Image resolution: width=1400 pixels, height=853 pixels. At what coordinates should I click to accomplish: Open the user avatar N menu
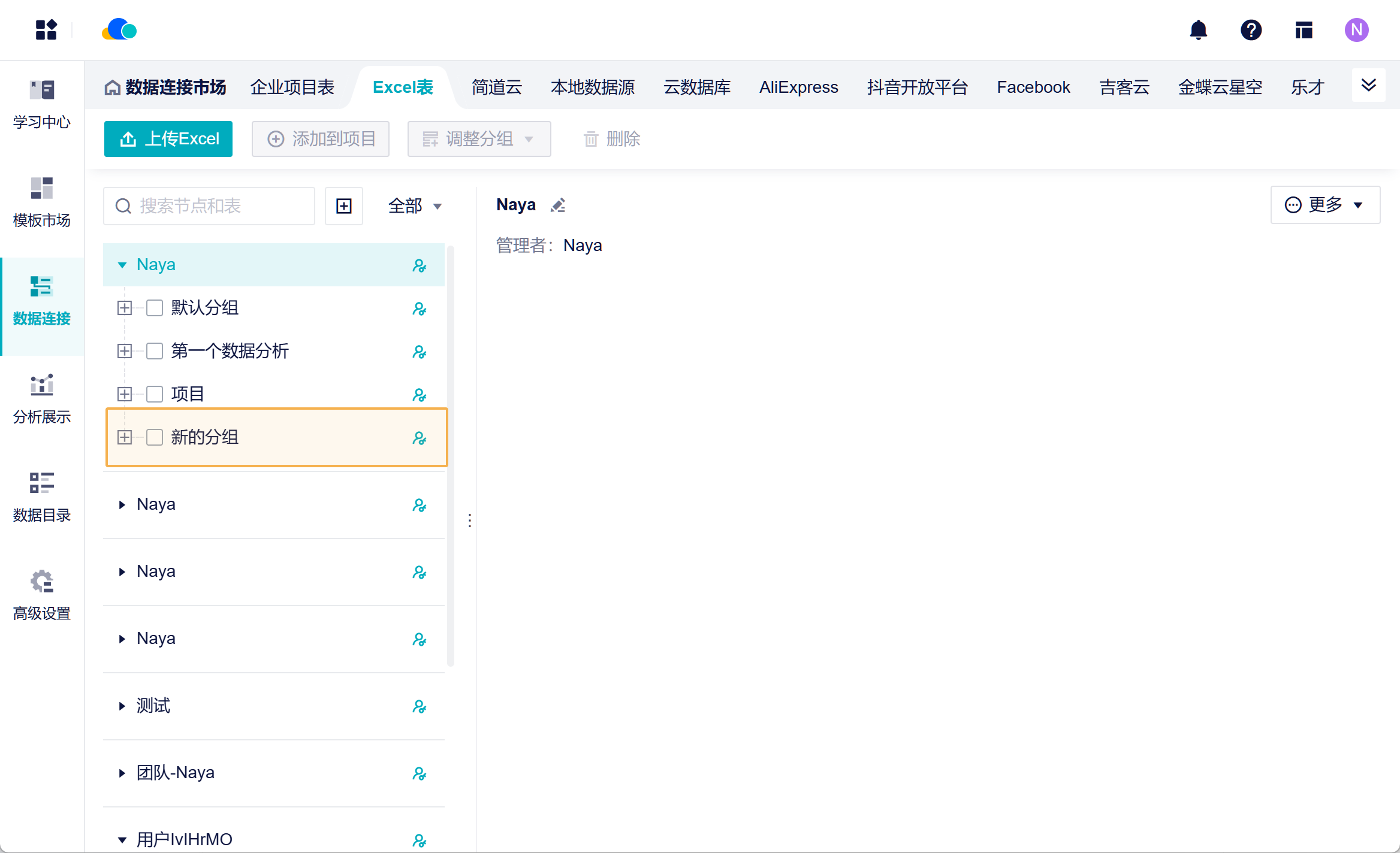click(x=1356, y=30)
